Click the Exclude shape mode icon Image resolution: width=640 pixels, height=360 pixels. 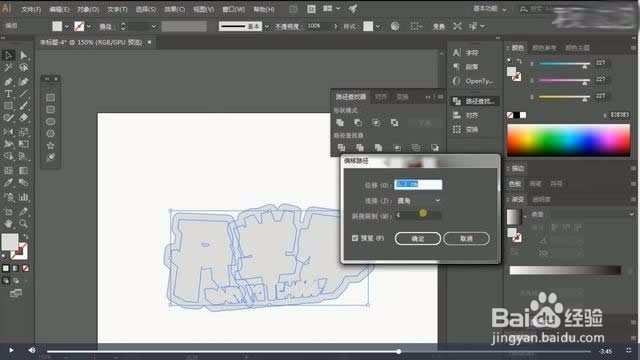pos(394,122)
